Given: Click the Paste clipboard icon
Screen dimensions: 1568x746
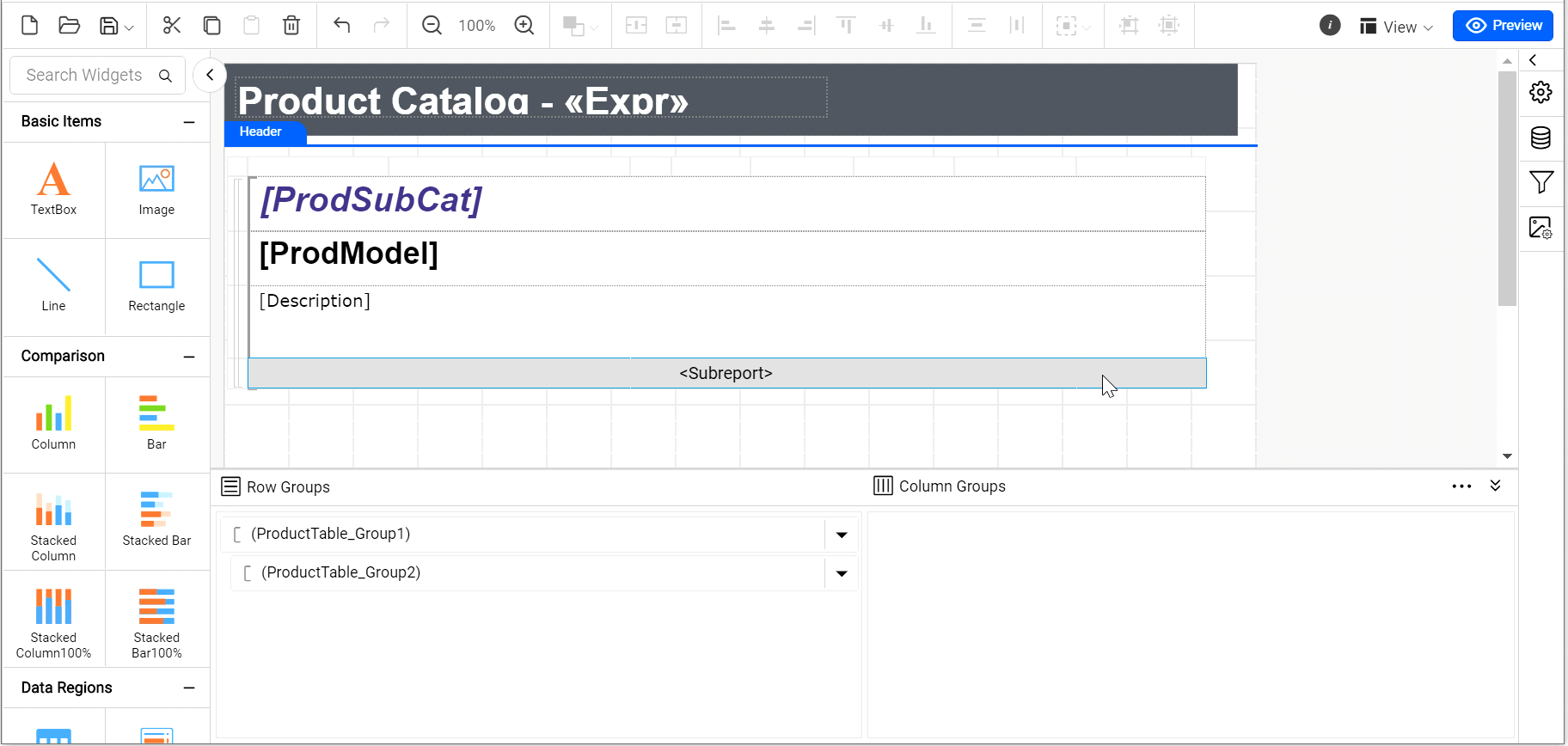Looking at the screenshot, I should click(x=251, y=25).
